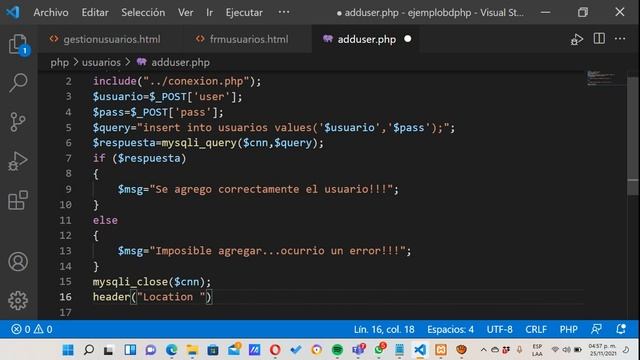The height and width of the screenshot is (360, 640).
Task: Open Microsoft Store from taskbar
Action: click(213, 350)
